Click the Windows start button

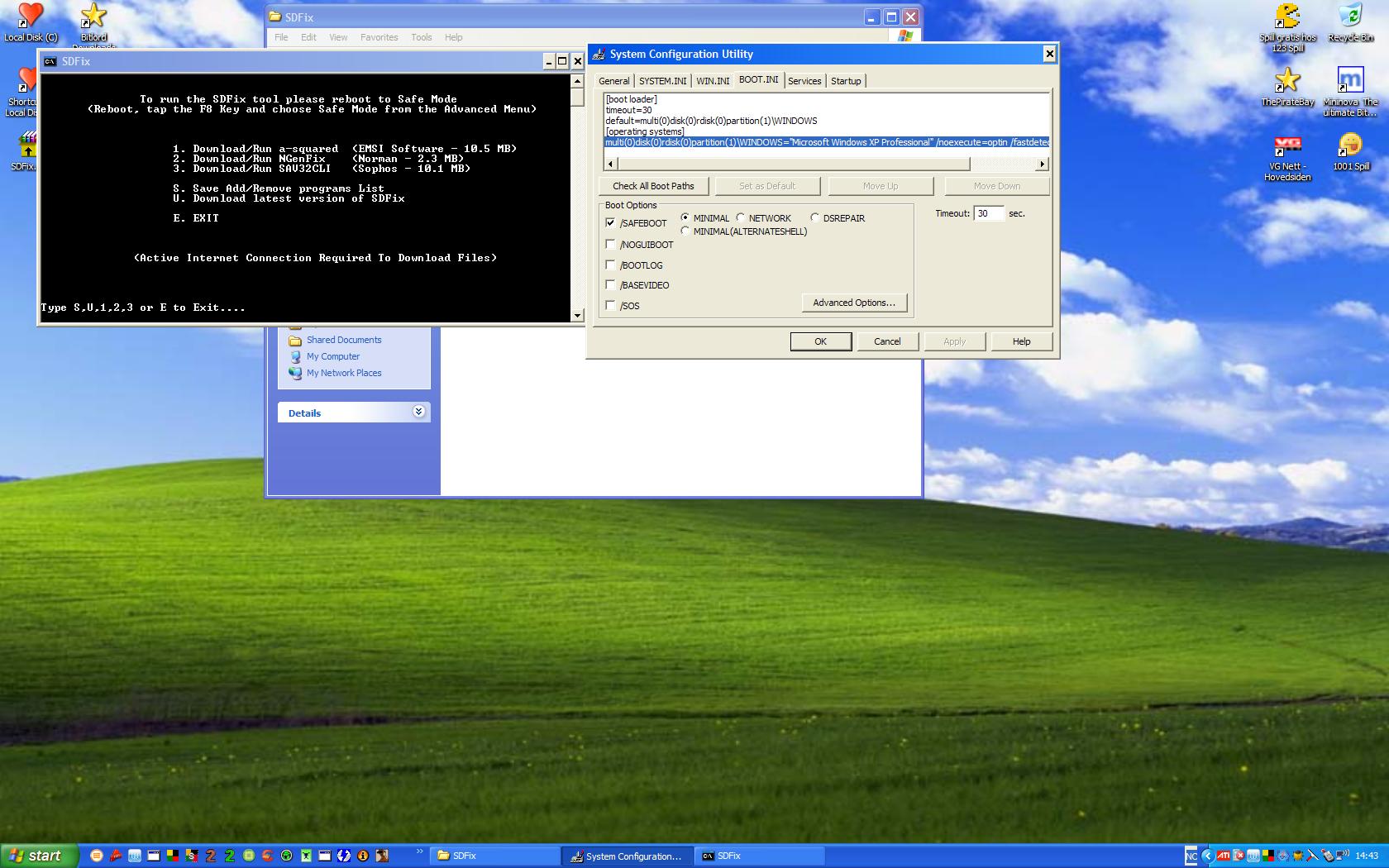(x=39, y=856)
